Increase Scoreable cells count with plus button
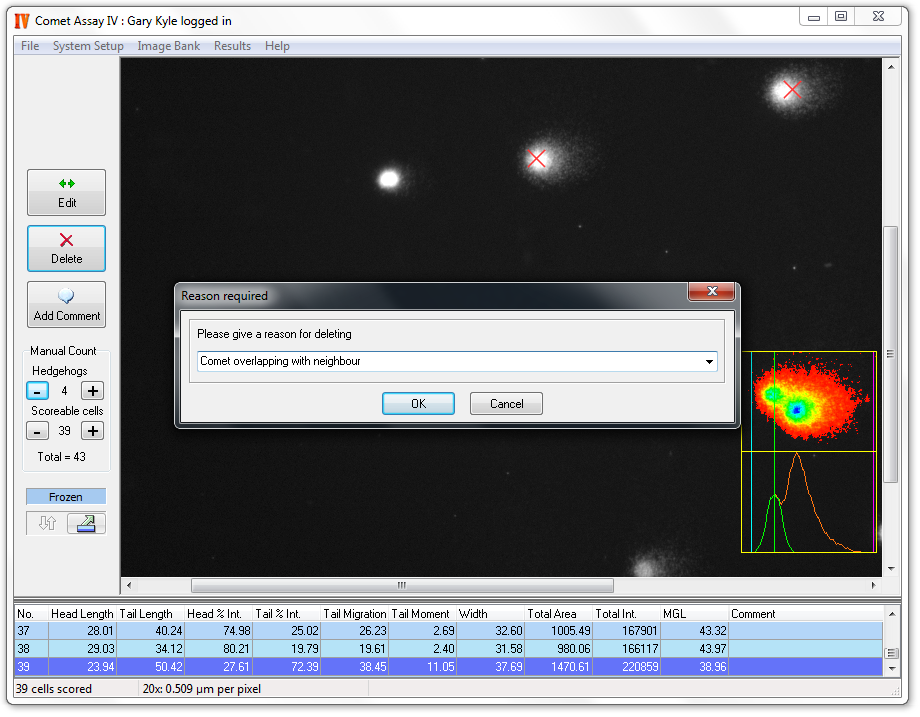Viewport: 920px width, 717px height. click(x=93, y=431)
